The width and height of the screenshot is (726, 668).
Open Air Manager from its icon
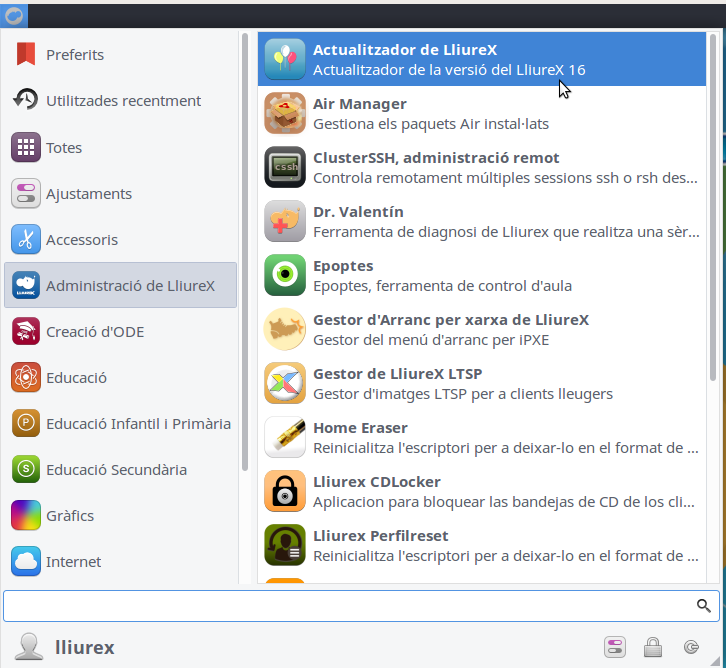pos(285,113)
